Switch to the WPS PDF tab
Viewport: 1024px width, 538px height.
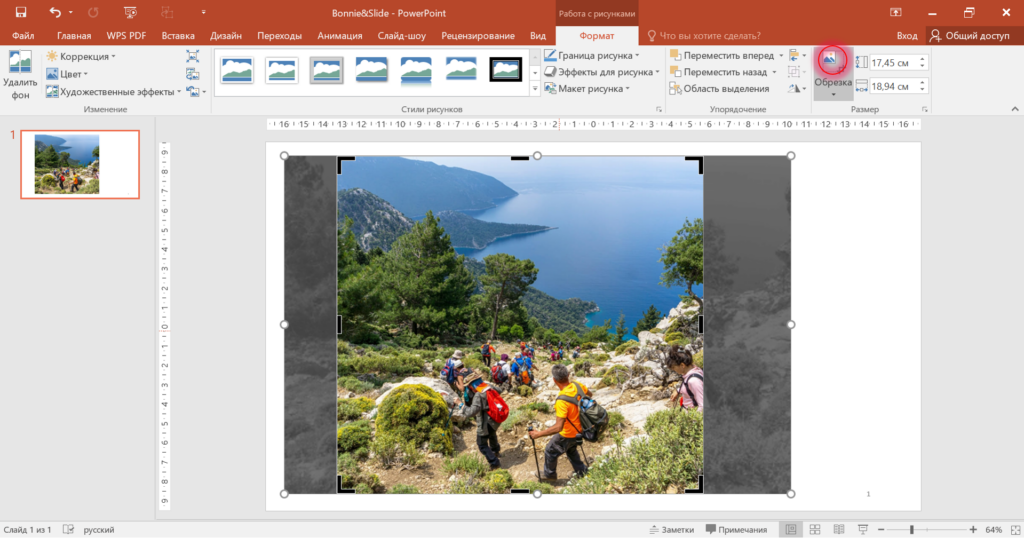(126, 36)
